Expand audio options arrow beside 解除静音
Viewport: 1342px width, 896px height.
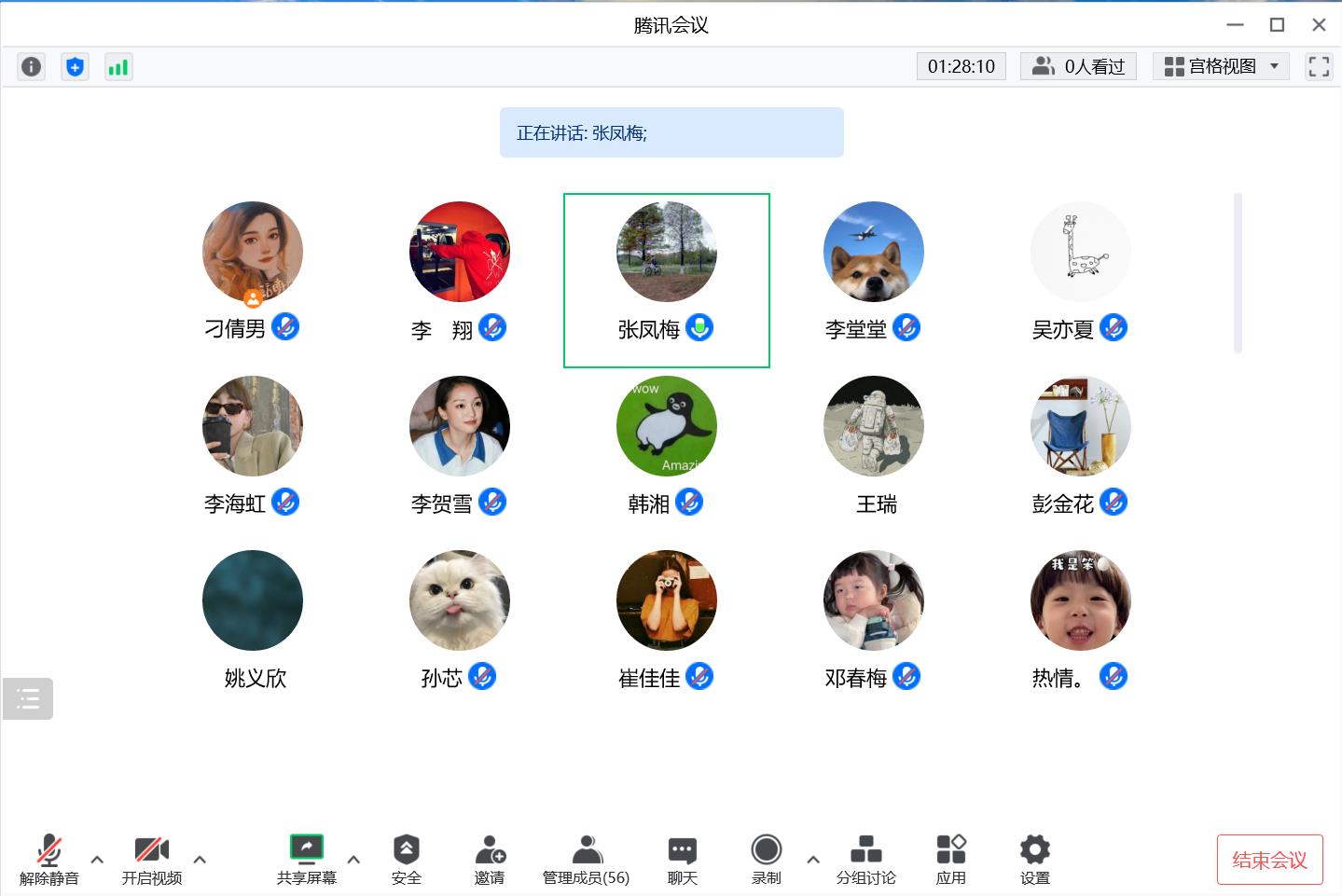(x=97, y=860)
